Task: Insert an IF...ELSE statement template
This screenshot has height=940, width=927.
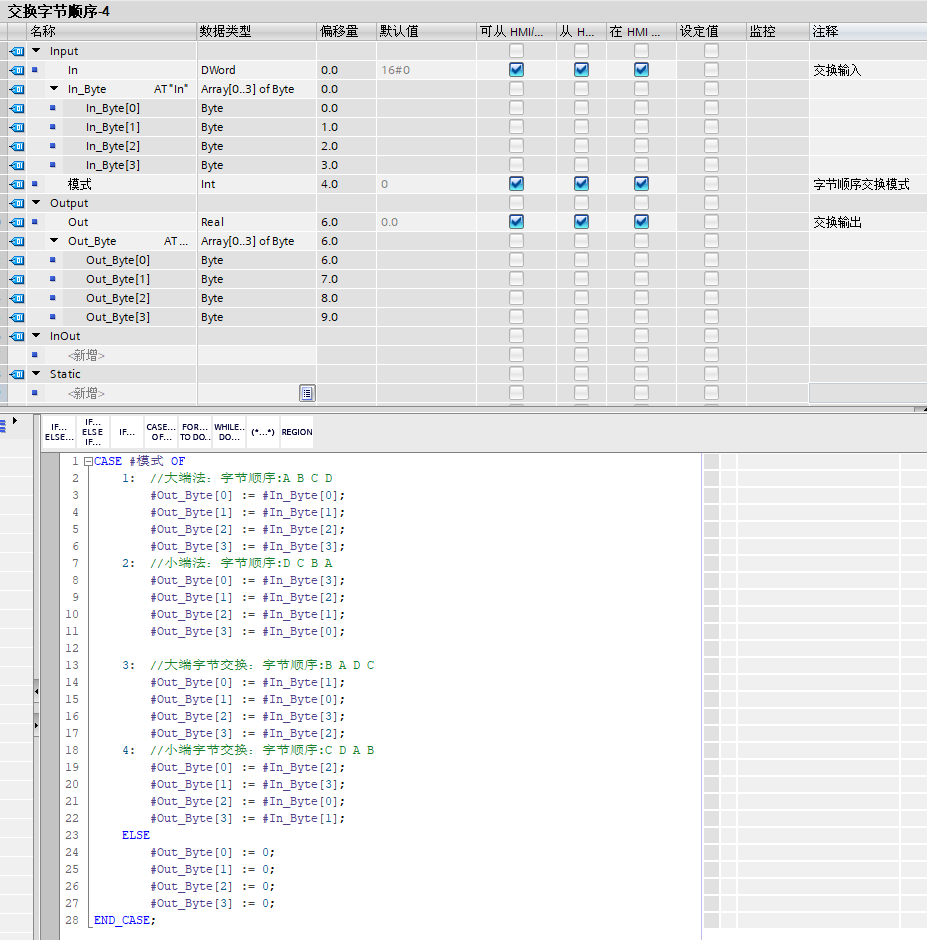Action: pos(59,432)
